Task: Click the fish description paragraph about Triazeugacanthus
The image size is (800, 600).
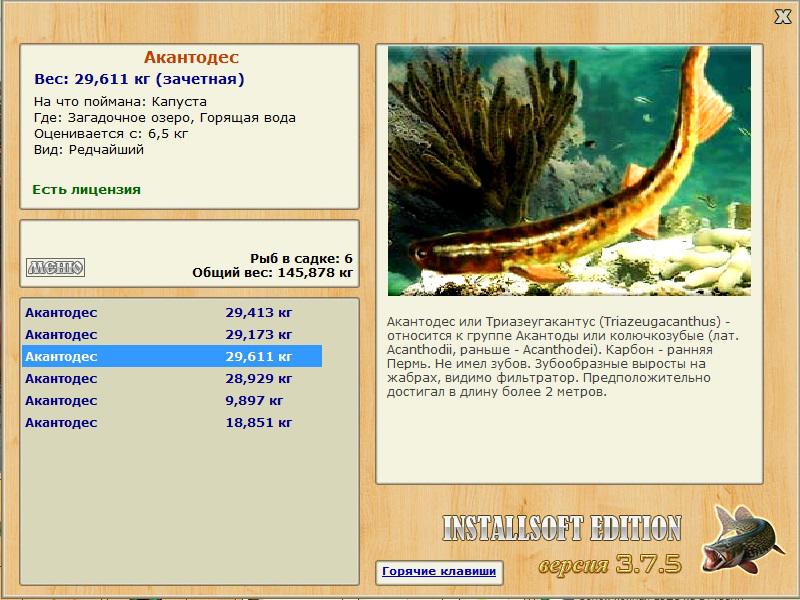Action: coord(563,357)
